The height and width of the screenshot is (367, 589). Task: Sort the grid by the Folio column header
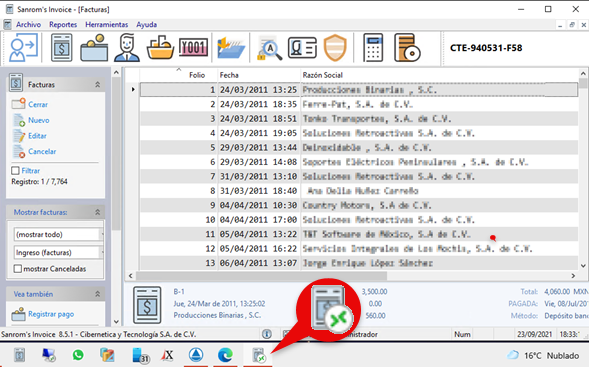pyautogui.click(x=178, y=75)
